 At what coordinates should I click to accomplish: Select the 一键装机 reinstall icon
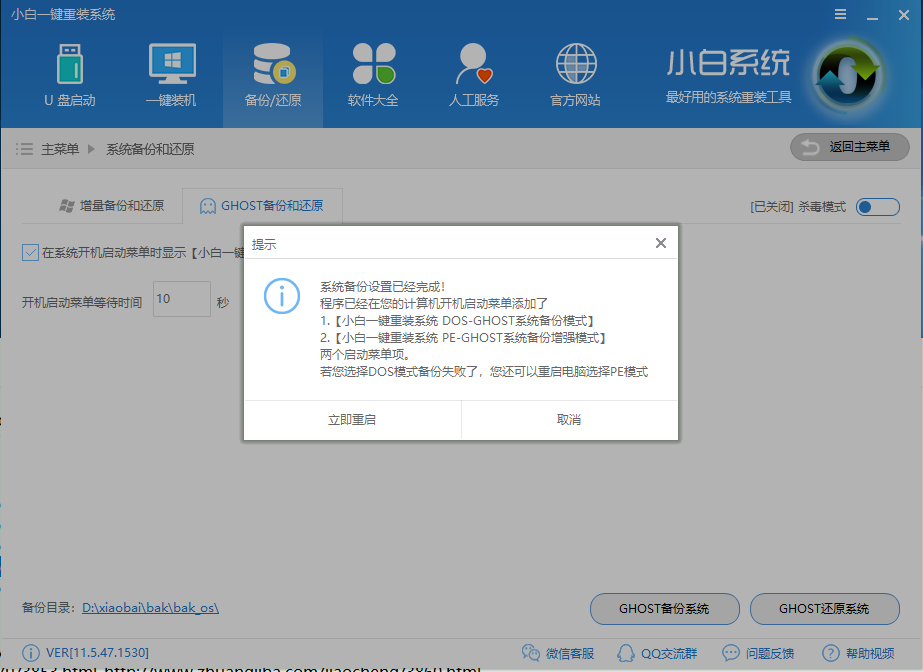171,75
